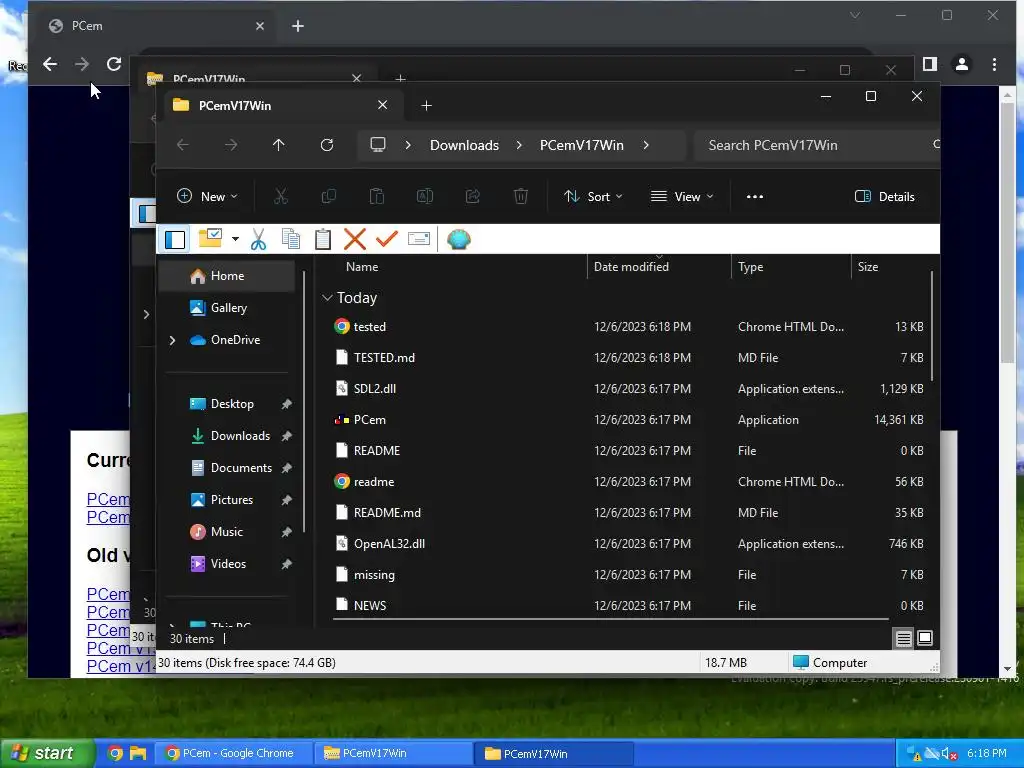Click the file list vertical scrollbar
Screen dimensions: 1024x768
[932, 327]
